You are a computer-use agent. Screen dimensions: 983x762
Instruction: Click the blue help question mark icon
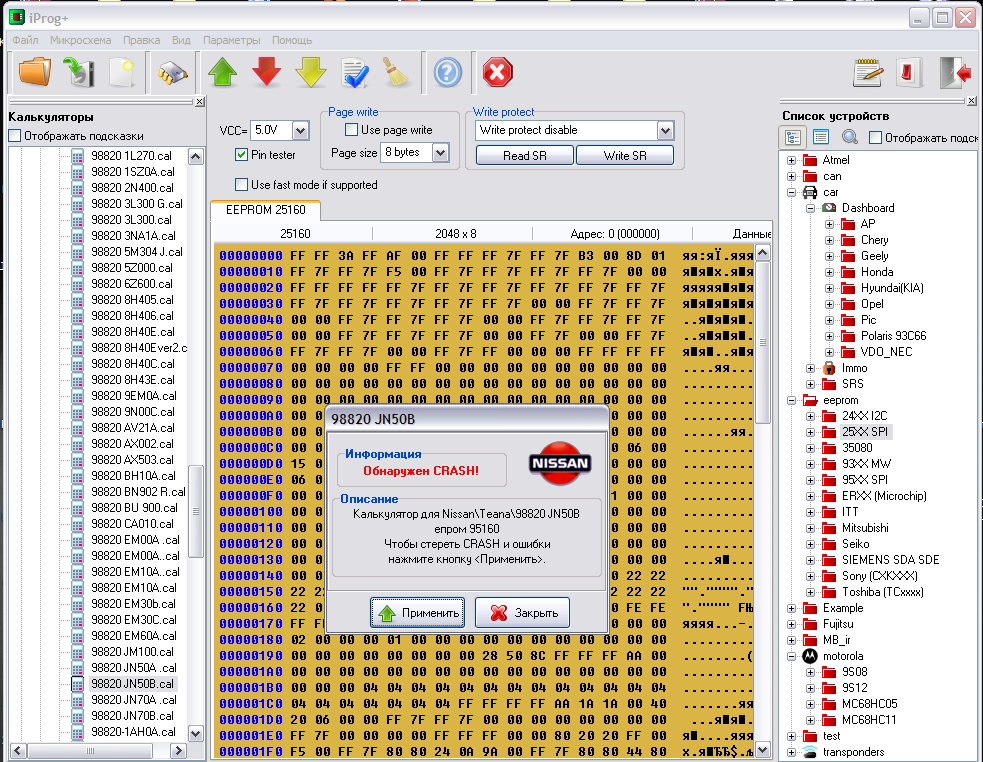pos(448,72)
